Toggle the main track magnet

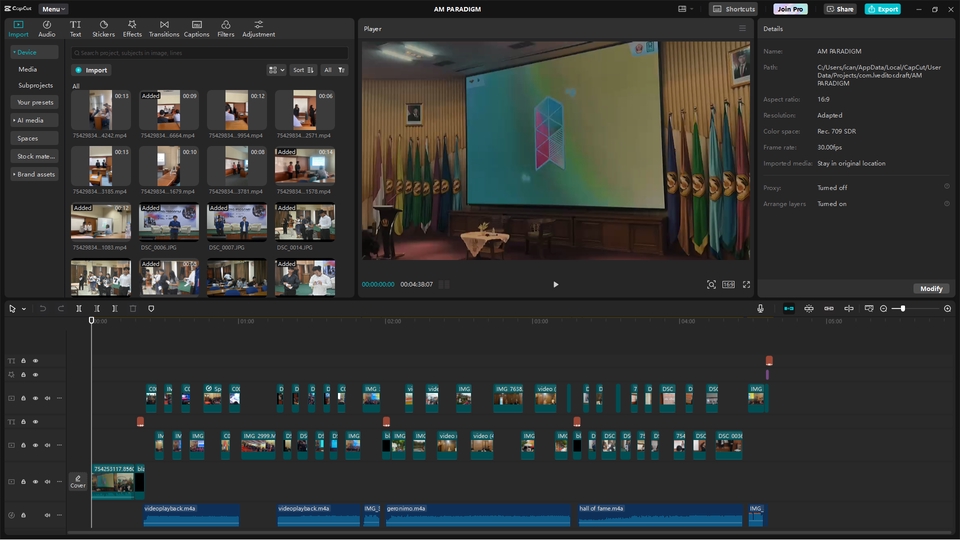(789, 309)
